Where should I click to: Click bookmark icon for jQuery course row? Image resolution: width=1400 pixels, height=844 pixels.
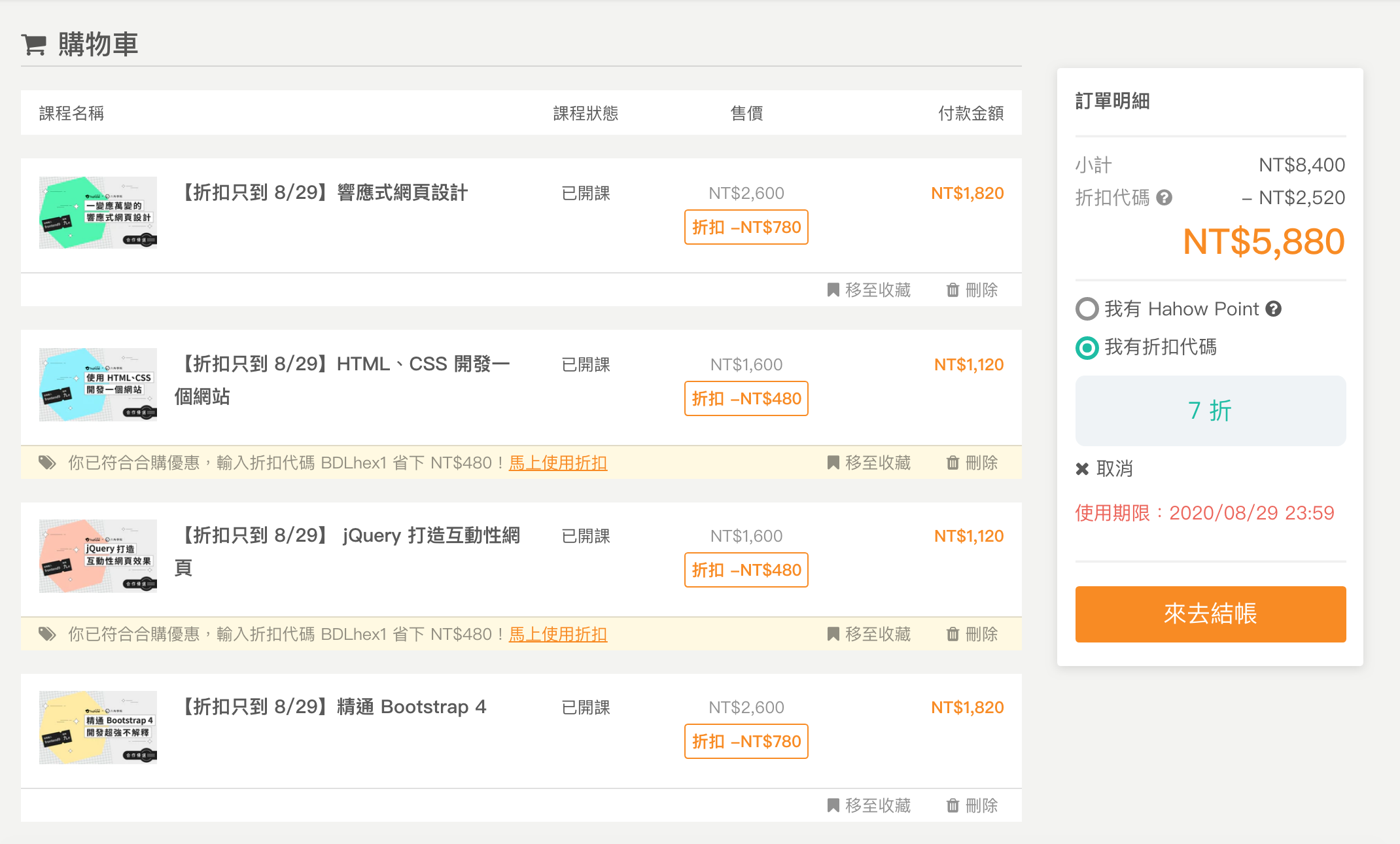833,634
